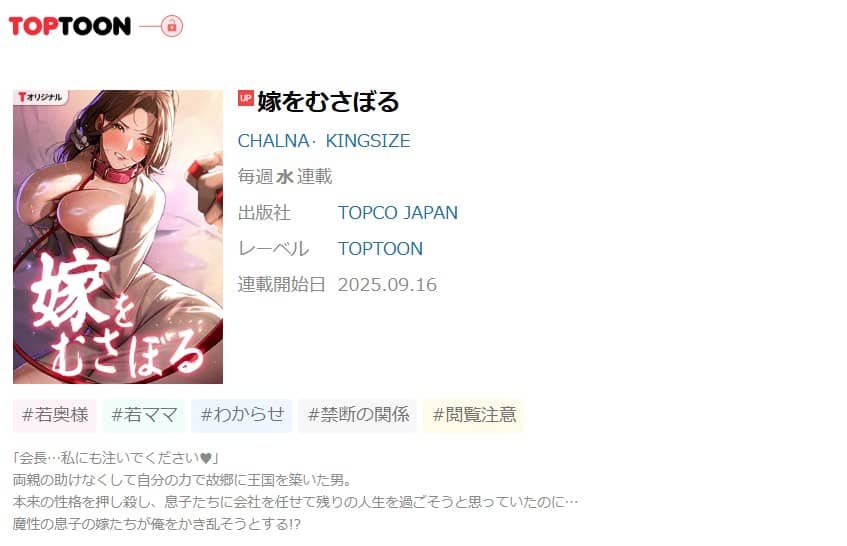847x546 pixels.
Task: Click the synopsis line starting with 「会長
Action: coord(116,458)
